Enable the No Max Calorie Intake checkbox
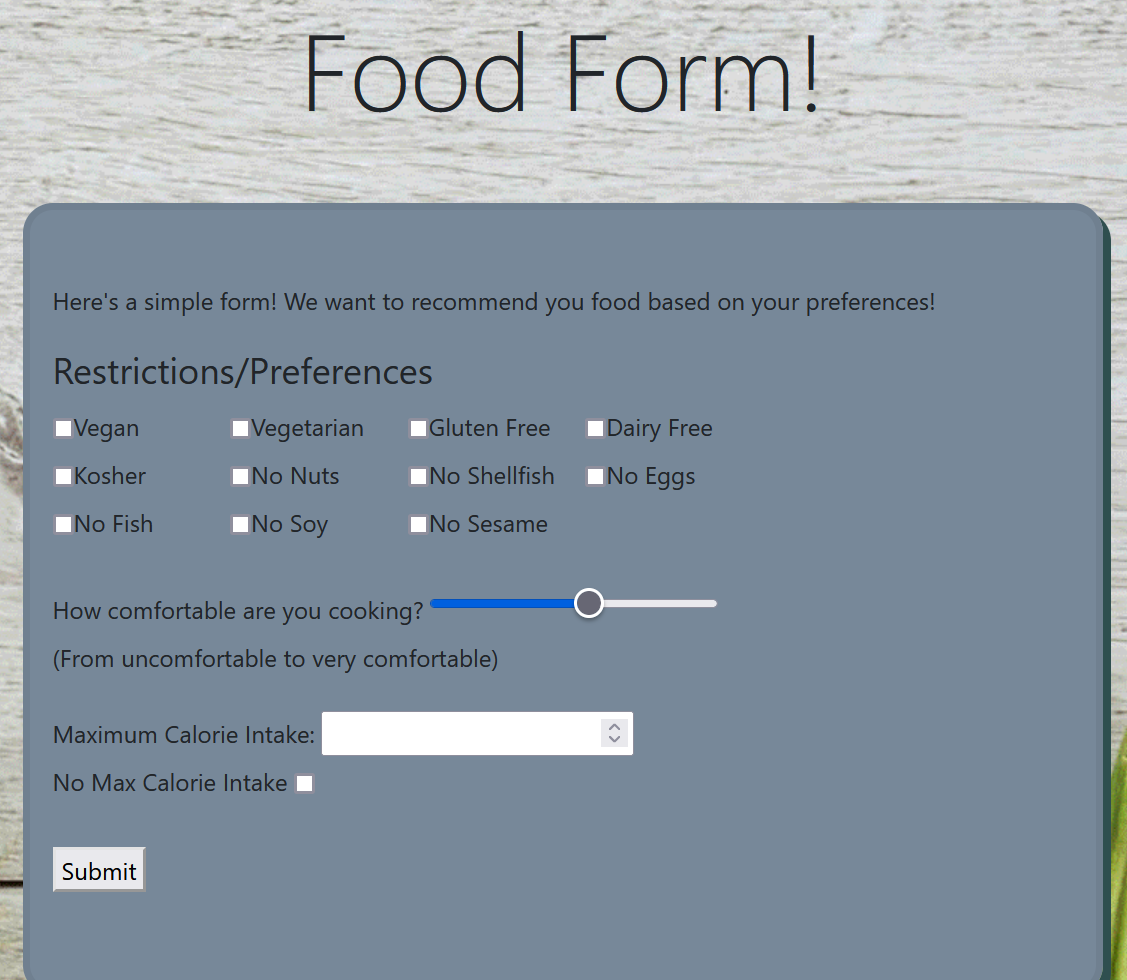This screenshot has height=980, width=1127. click(x=304, y=783)
